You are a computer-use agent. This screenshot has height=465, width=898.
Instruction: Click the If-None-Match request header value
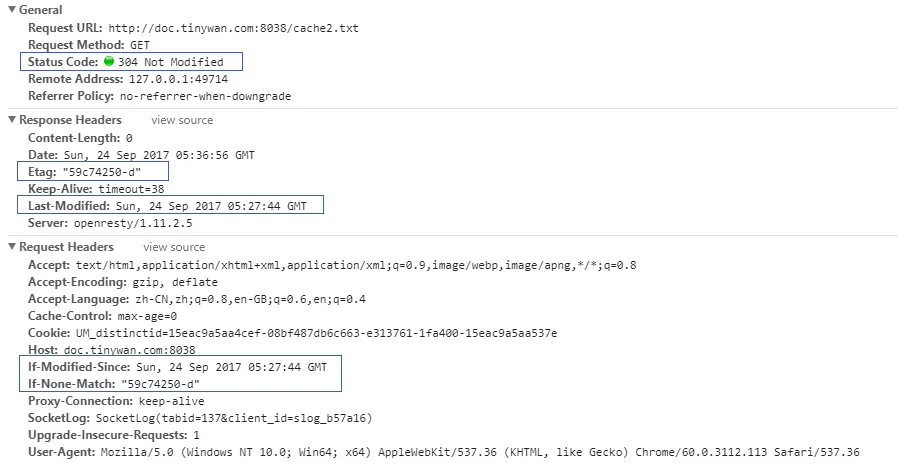(160, 384)
